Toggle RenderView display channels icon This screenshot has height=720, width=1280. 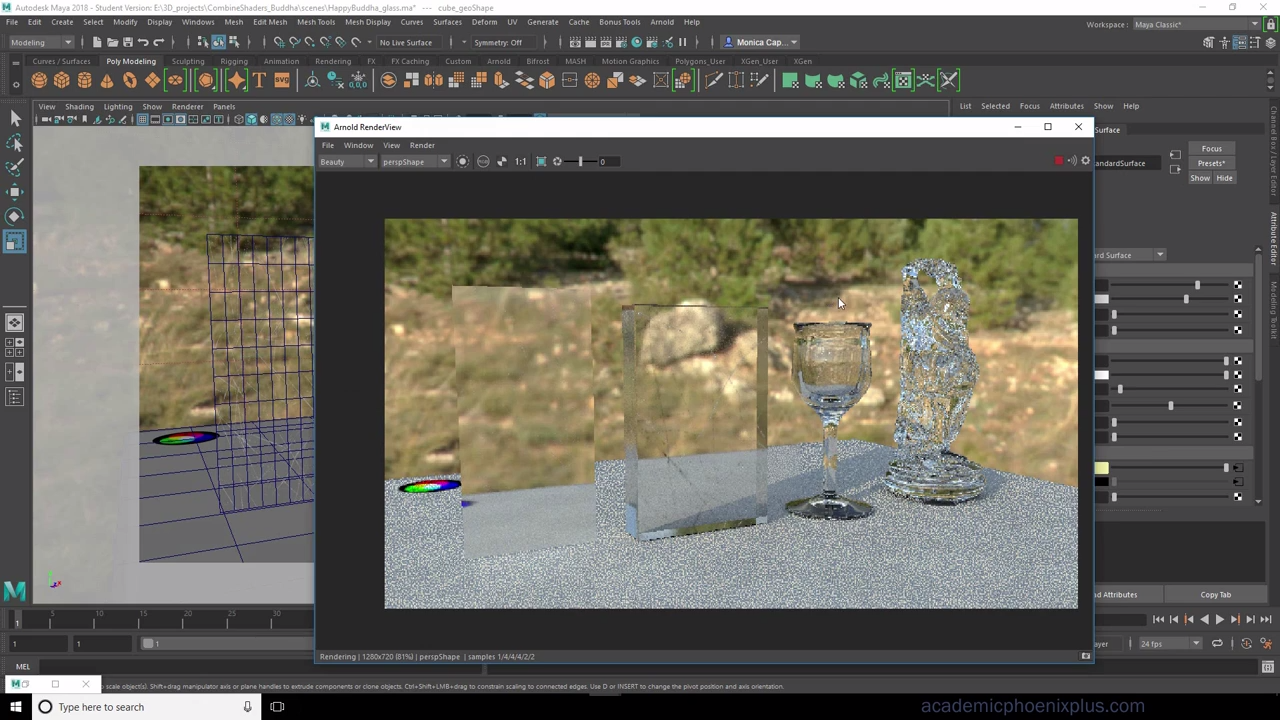click(x=483, y=161)
